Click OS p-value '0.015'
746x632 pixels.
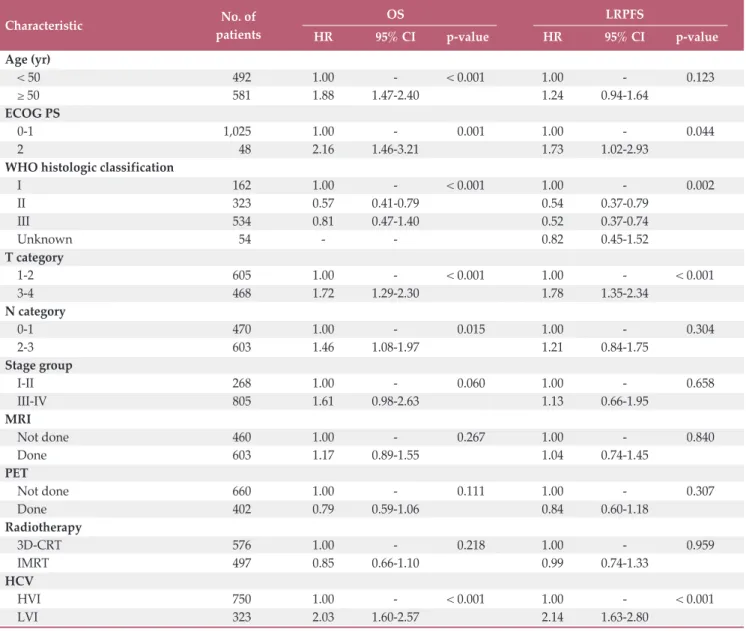point(471,329)
